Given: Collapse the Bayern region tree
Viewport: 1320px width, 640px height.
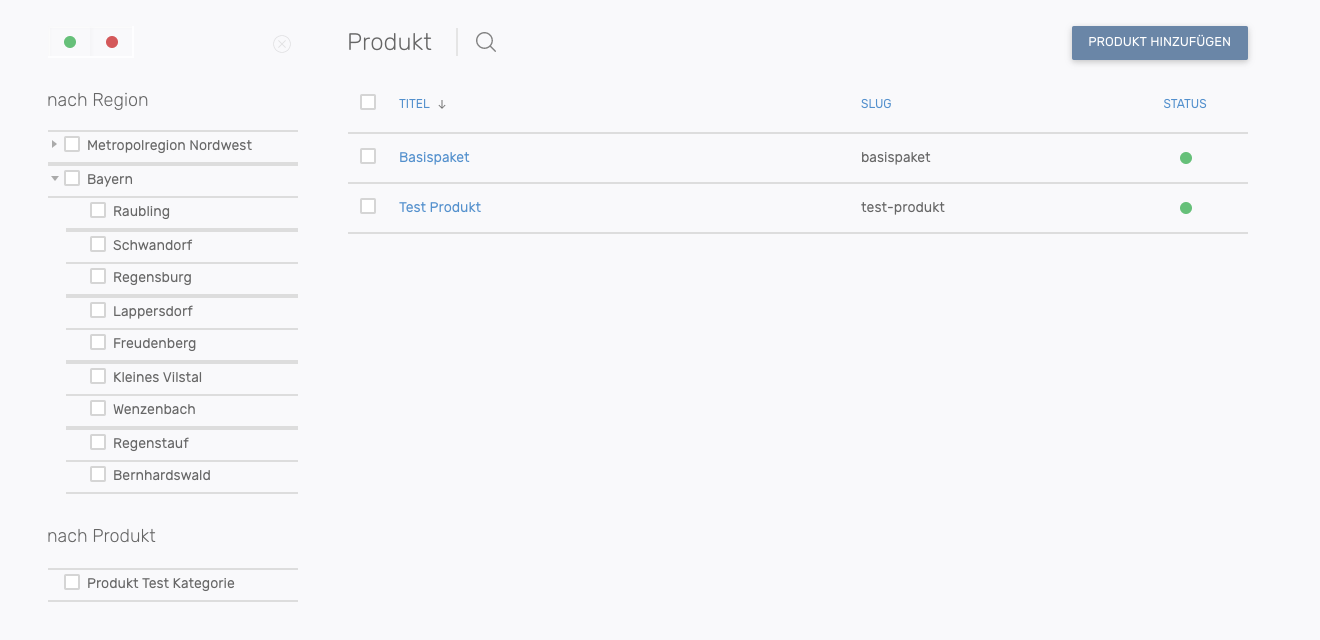Looking at the screenshot, I should pyautogui.click(x=54, y=178).
